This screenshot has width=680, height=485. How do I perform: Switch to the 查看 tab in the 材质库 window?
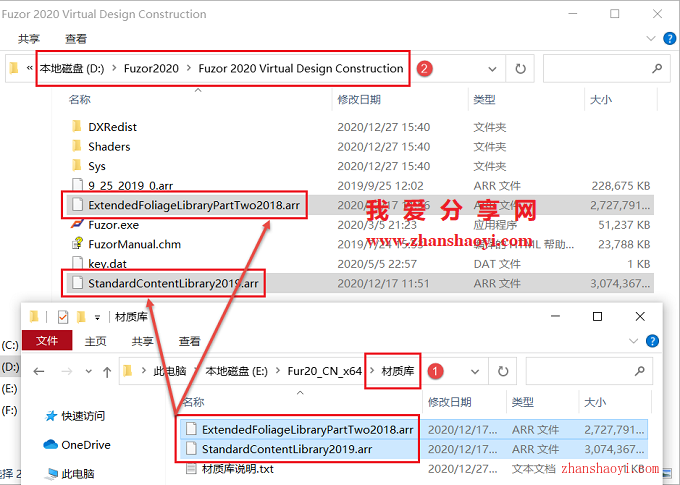190,341
